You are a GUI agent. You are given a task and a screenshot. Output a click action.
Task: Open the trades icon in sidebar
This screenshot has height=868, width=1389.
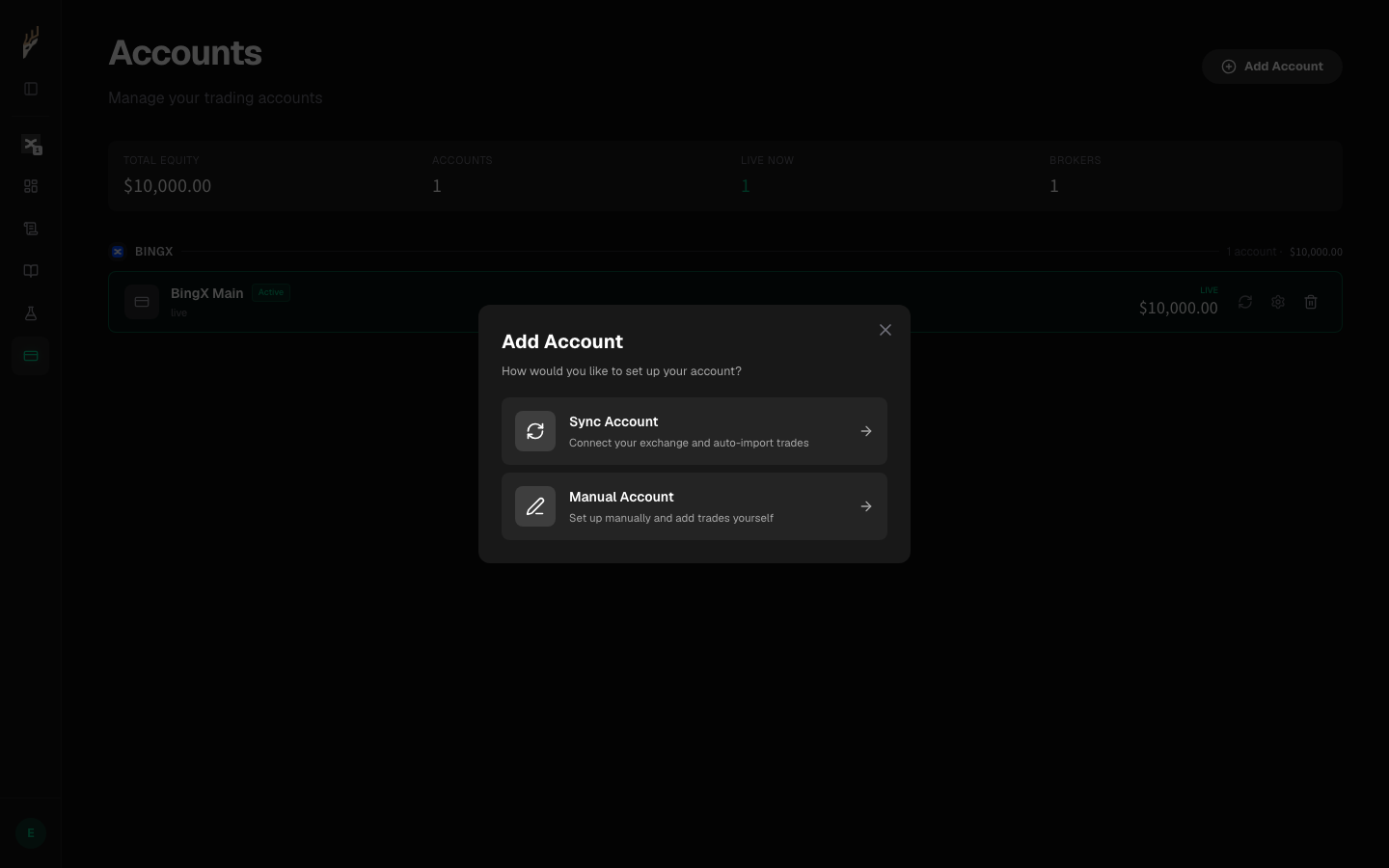31,145
